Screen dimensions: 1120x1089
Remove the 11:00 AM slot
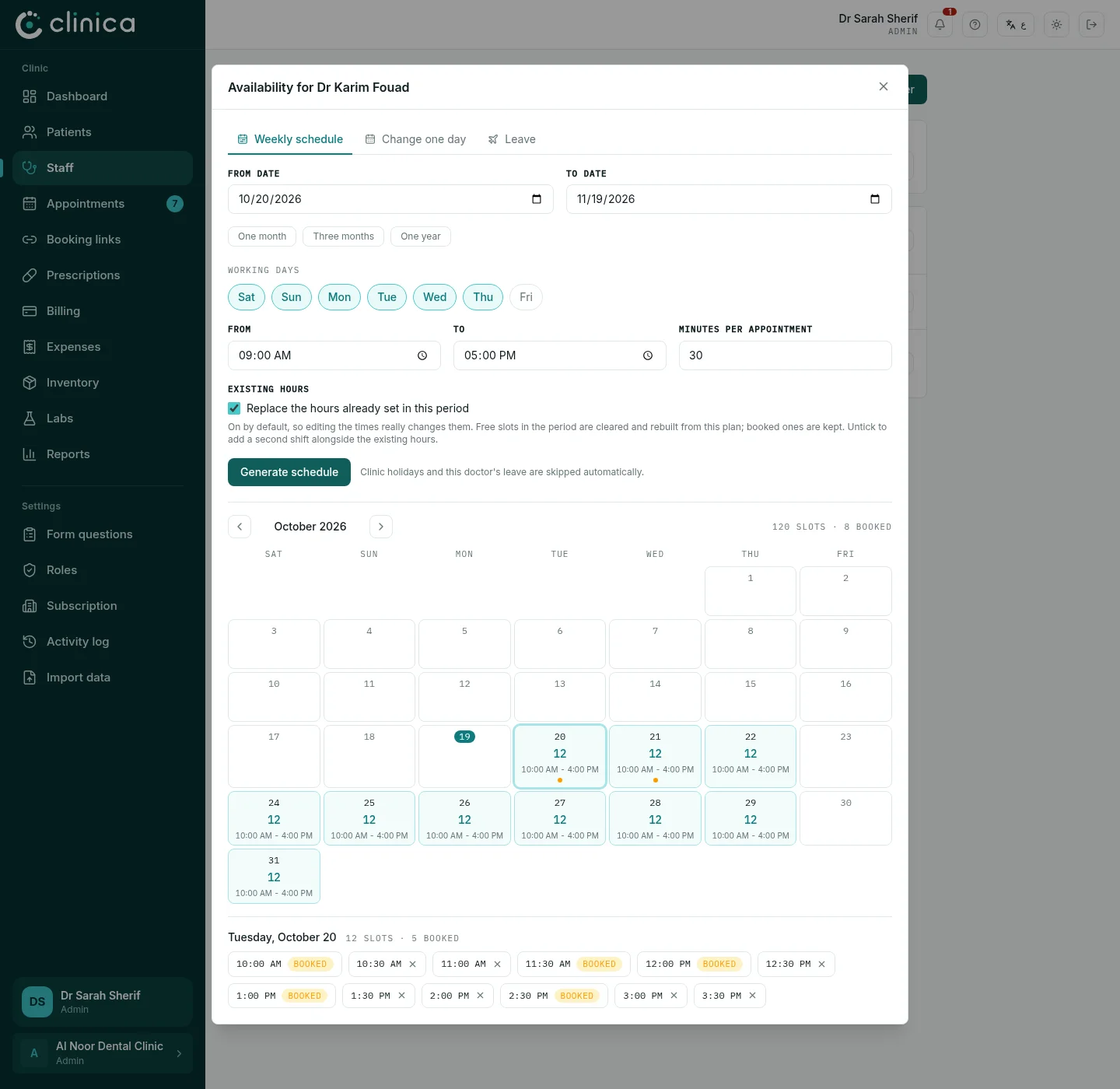tap(498, 965)
